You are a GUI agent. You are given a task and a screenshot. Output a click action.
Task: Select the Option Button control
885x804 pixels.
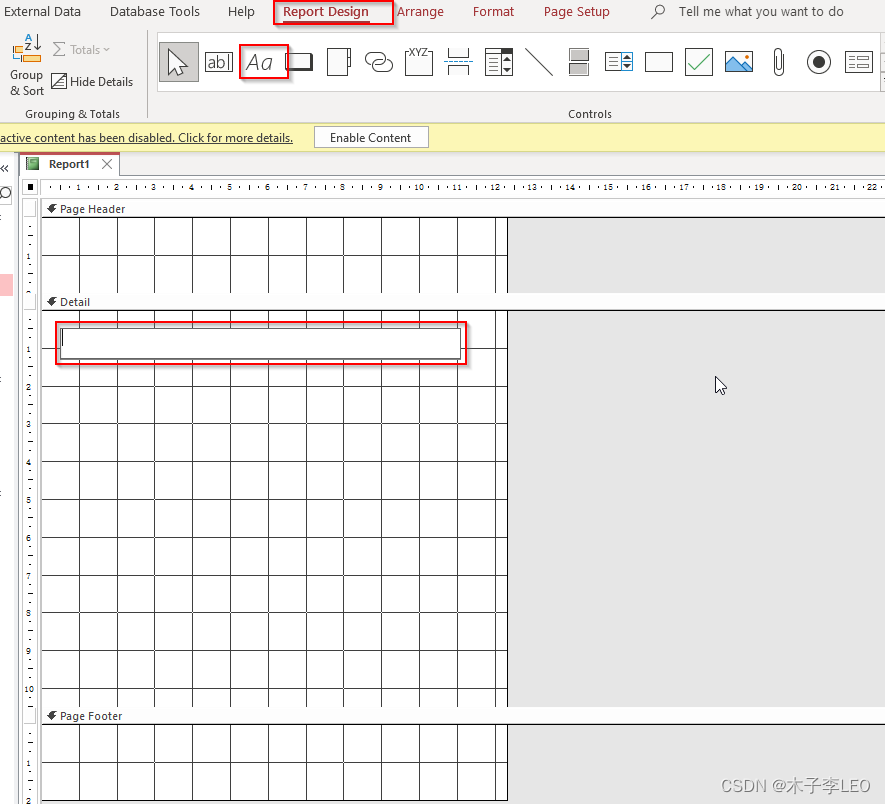pyautogui.click(x=818, y=62)
